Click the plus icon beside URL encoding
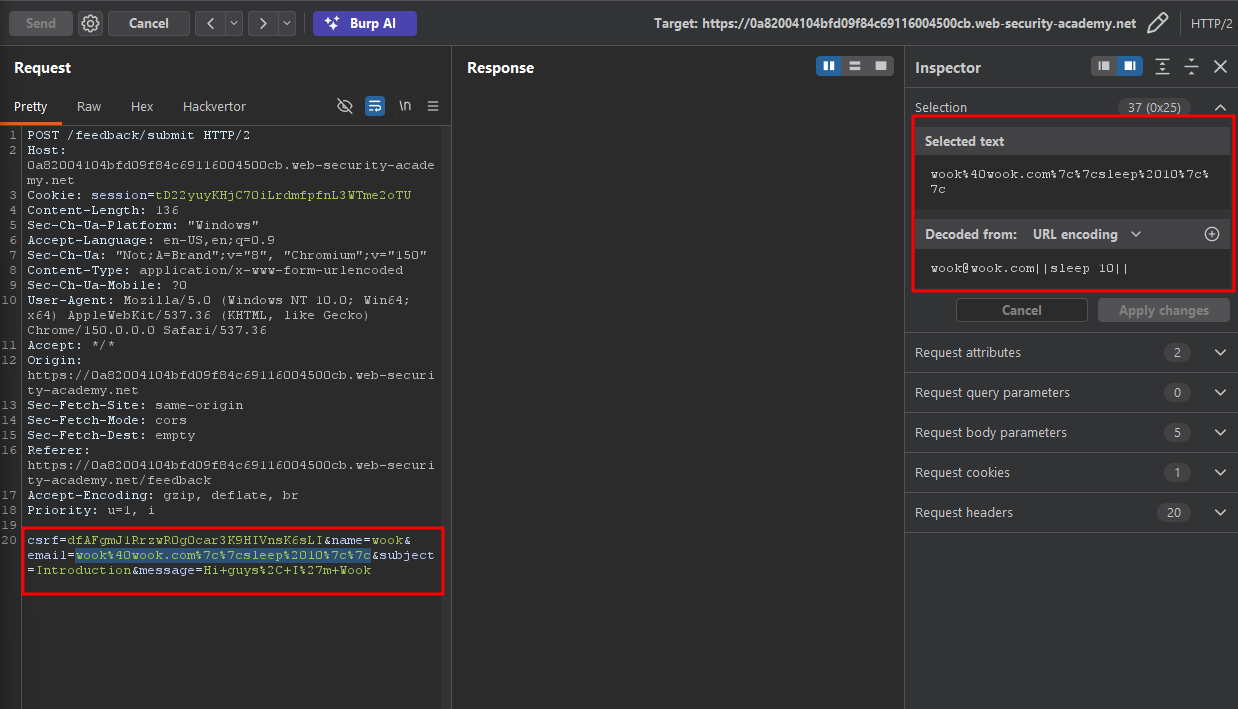 (1212, 234)
